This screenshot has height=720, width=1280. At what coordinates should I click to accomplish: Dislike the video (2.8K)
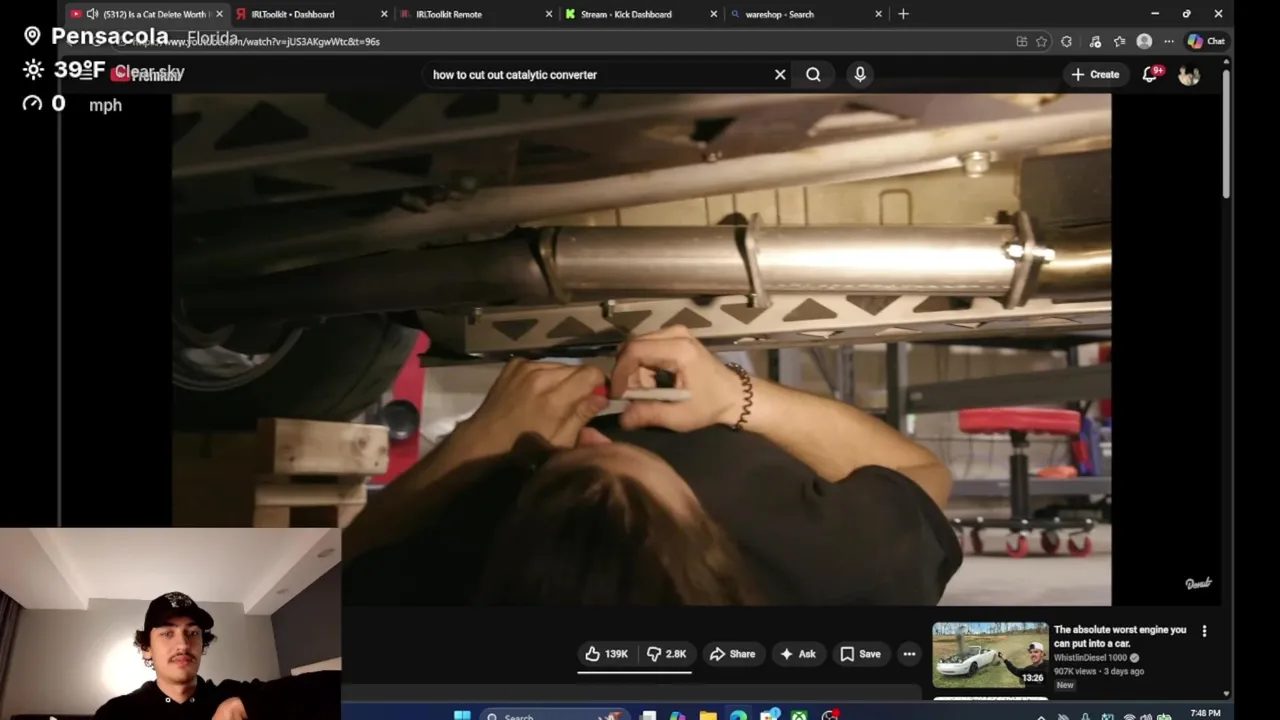pos(667,654)
